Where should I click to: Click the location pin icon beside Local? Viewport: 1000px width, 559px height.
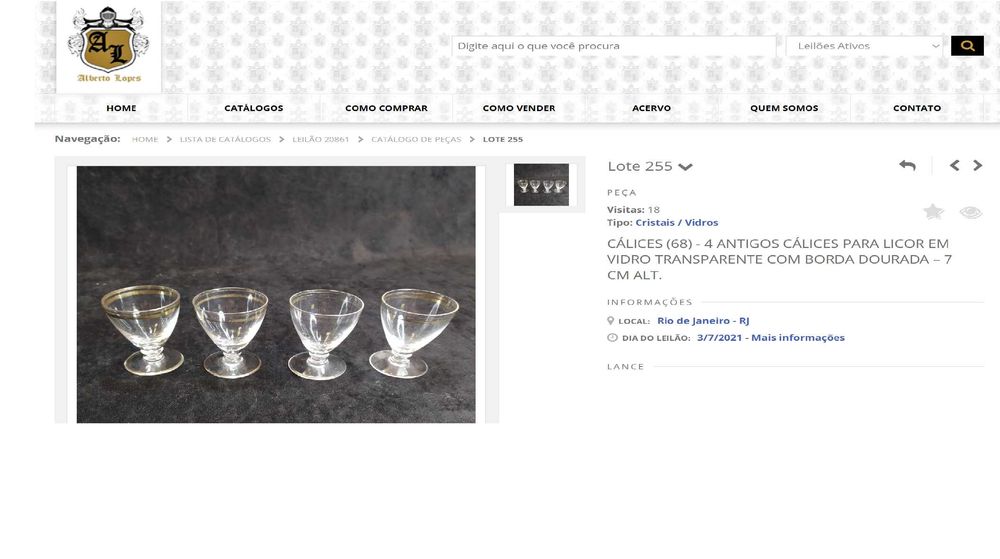(x=610, y=321)
